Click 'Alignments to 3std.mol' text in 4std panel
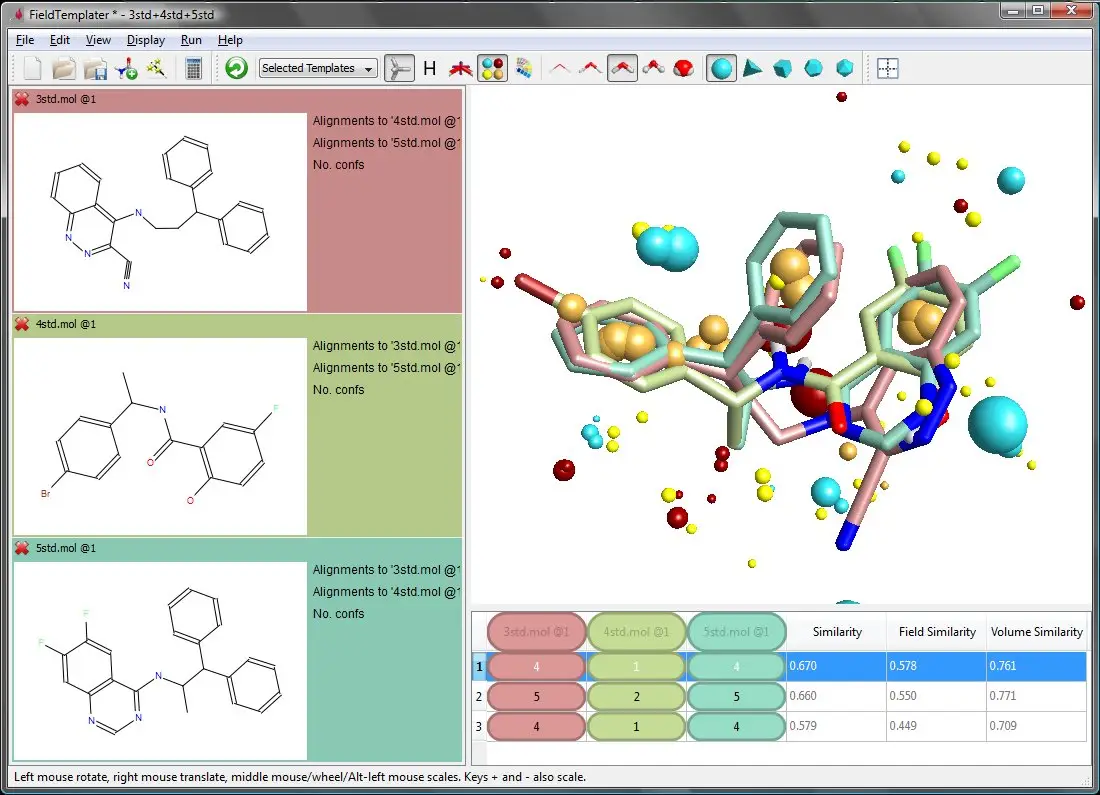Image resolution: width=1100 pixels, height=795 pixels. [x=386, y=346]
